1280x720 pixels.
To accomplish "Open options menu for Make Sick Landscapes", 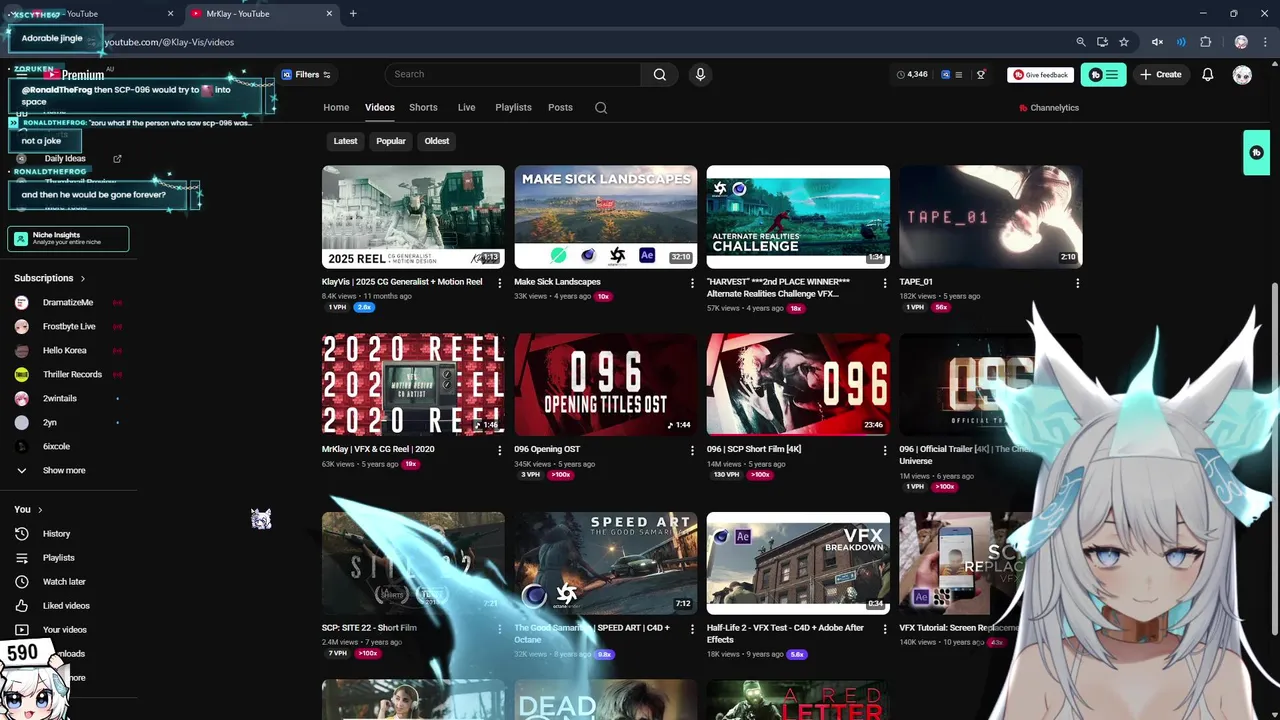I will click(692, 283).
